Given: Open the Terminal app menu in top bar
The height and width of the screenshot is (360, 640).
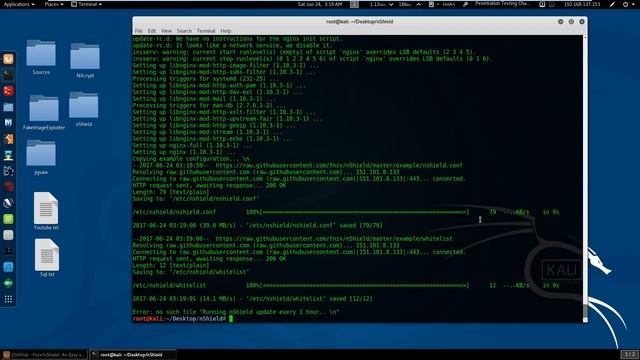Looking at the screenshot, I should [x=87, y=4].
